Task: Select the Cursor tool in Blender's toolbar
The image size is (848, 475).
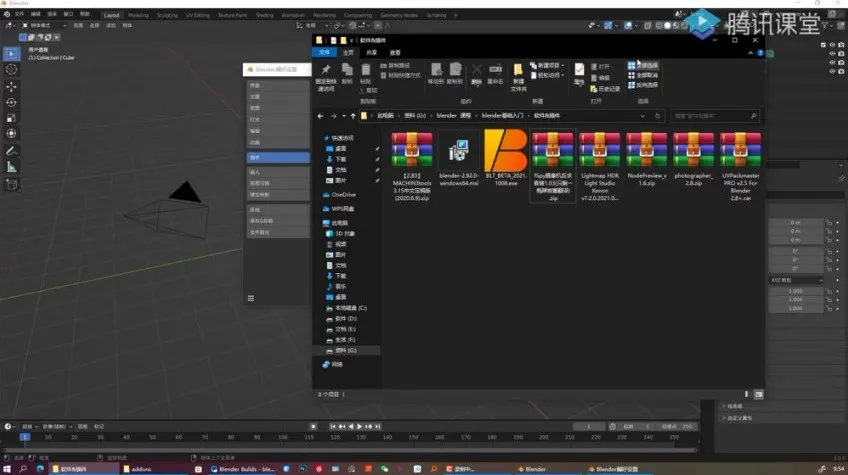Action: tap(11, 69)
